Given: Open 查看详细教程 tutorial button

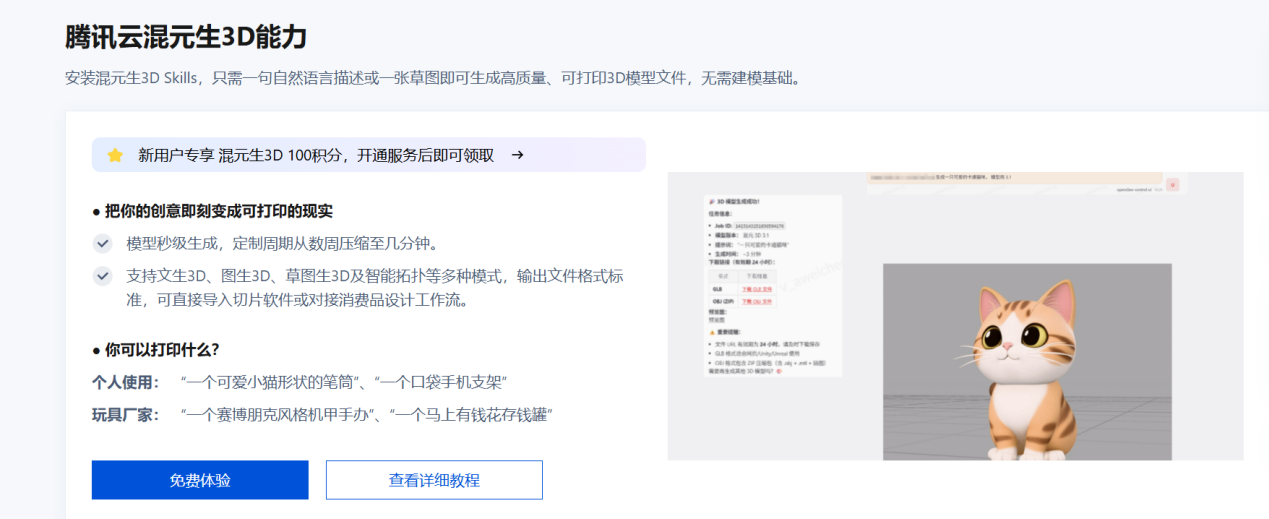Looking at the screenshot, I should coord(434,480).
